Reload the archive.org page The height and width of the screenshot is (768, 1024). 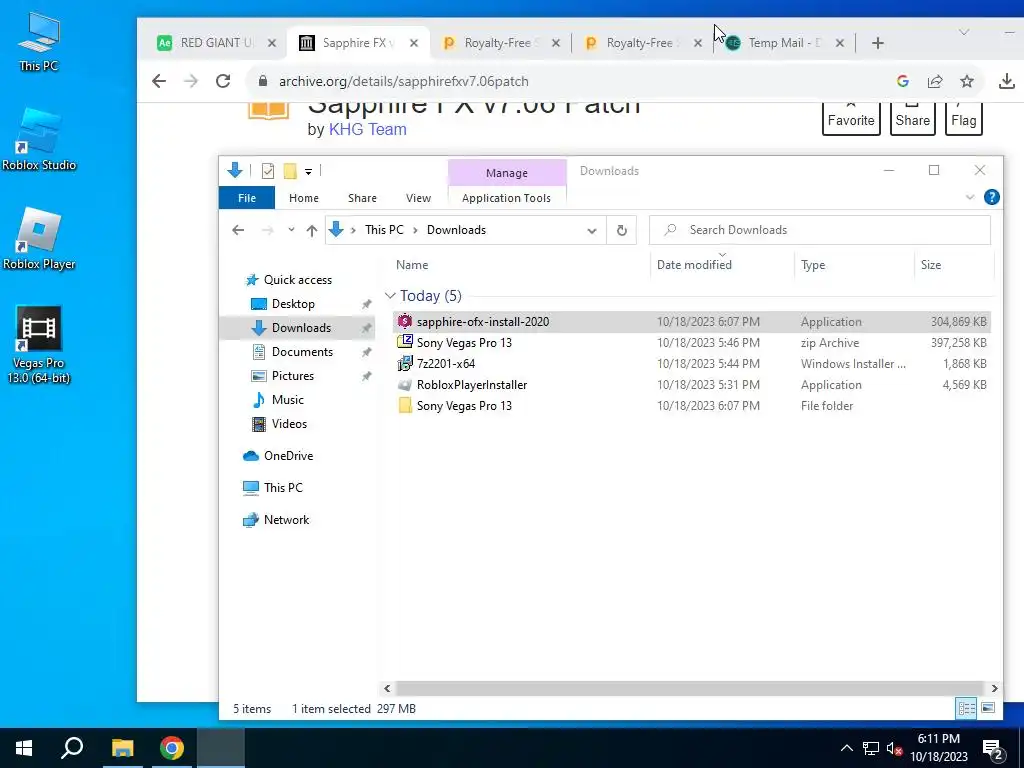click(223, 81)
